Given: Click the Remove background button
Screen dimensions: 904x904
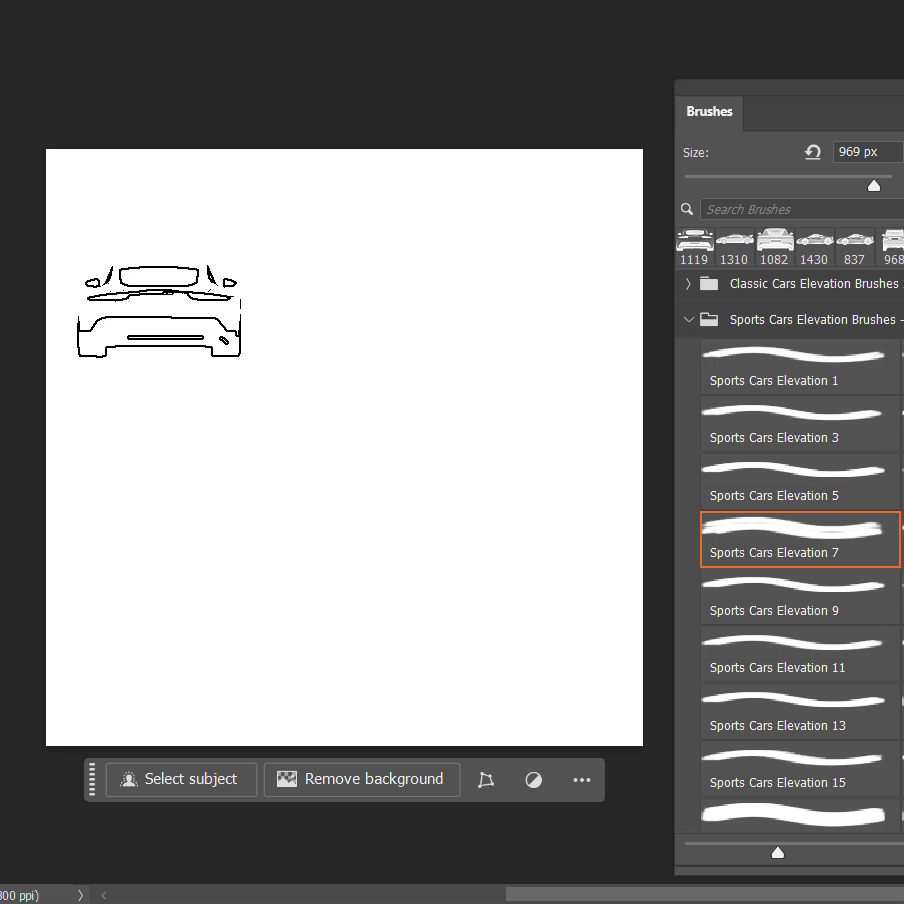Looking at the screenshot, I should pos(361,779).
